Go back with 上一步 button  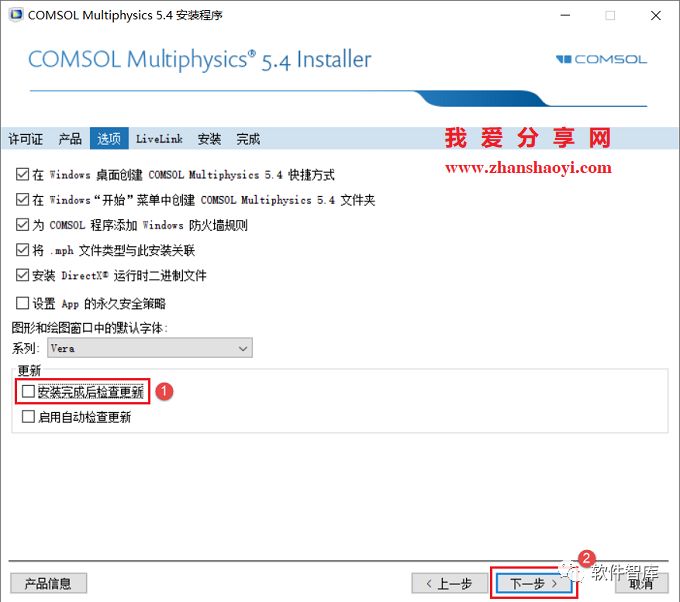pyautogui.click(x=449, y=583)
